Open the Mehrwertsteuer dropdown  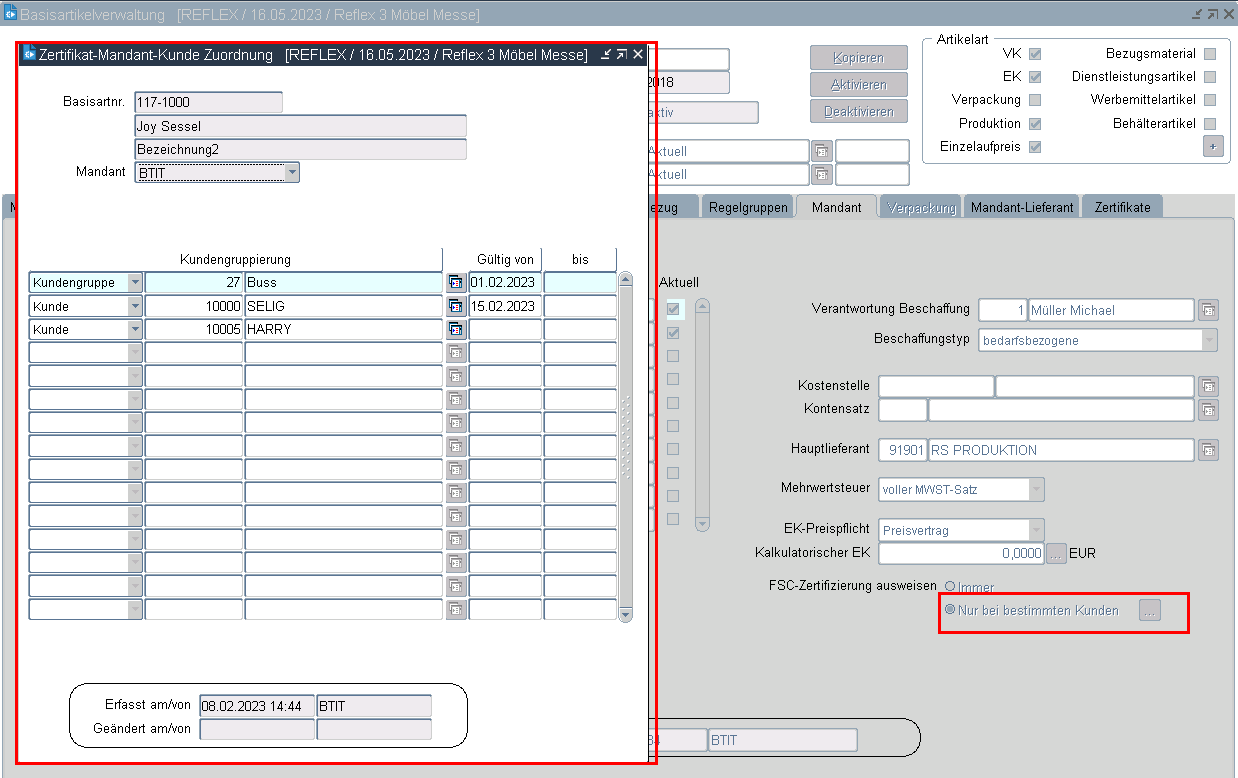1037,489
